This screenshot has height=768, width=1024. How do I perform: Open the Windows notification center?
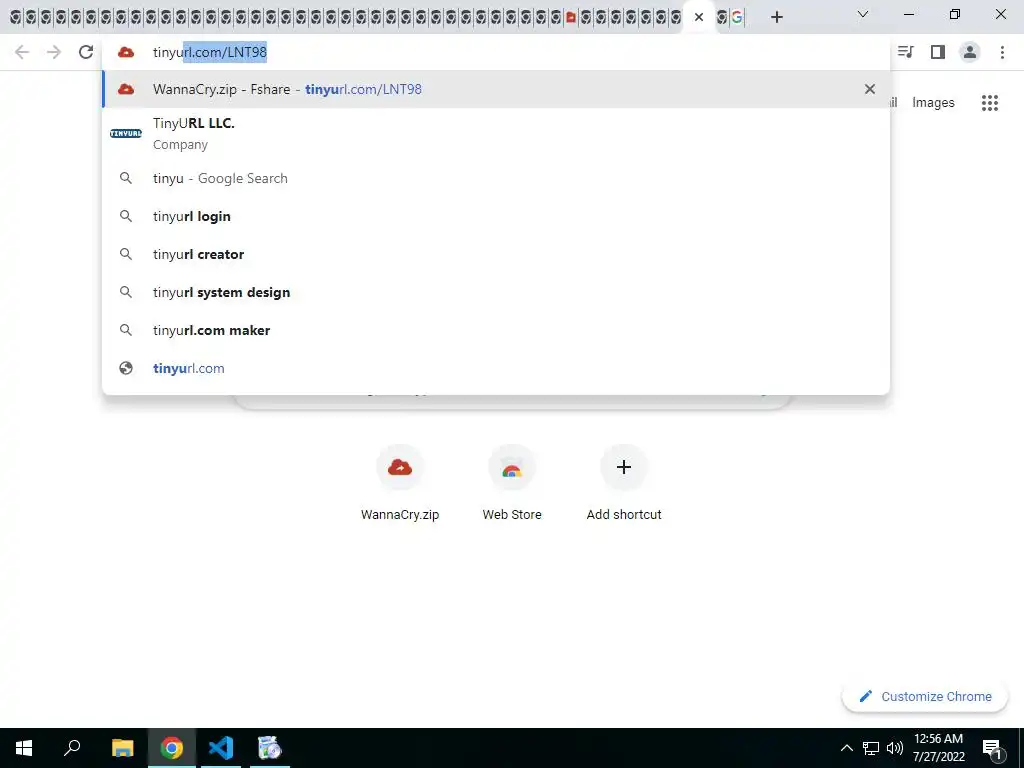(992, 748)
